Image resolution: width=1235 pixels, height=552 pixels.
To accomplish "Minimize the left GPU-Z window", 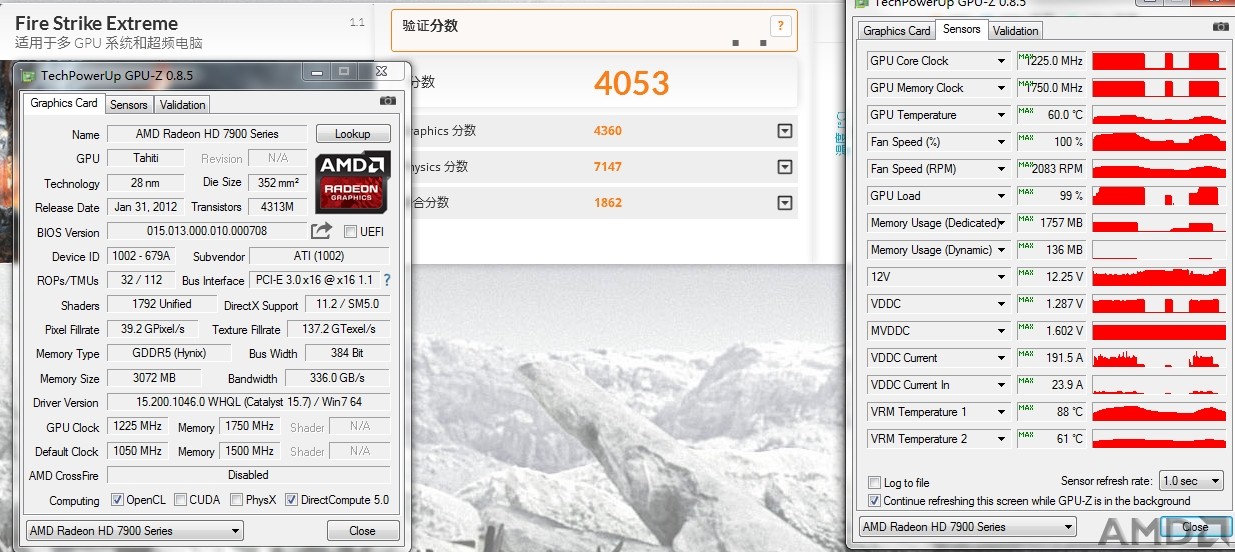I will click(x=318, y=72).
